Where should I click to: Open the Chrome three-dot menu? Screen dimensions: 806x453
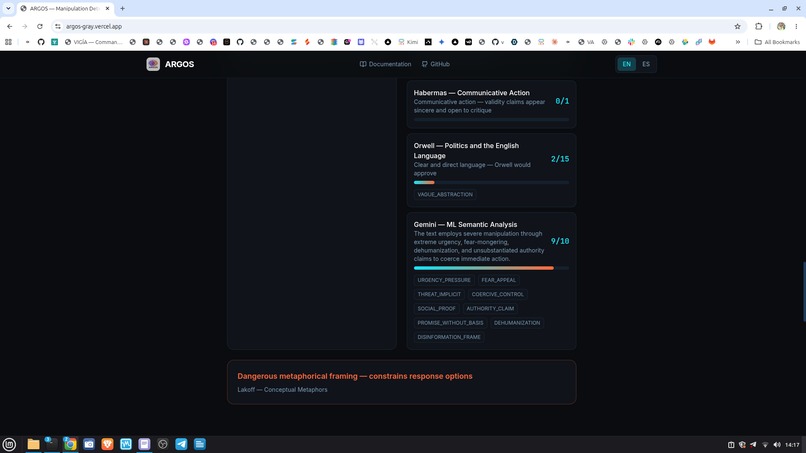(796, 26)
